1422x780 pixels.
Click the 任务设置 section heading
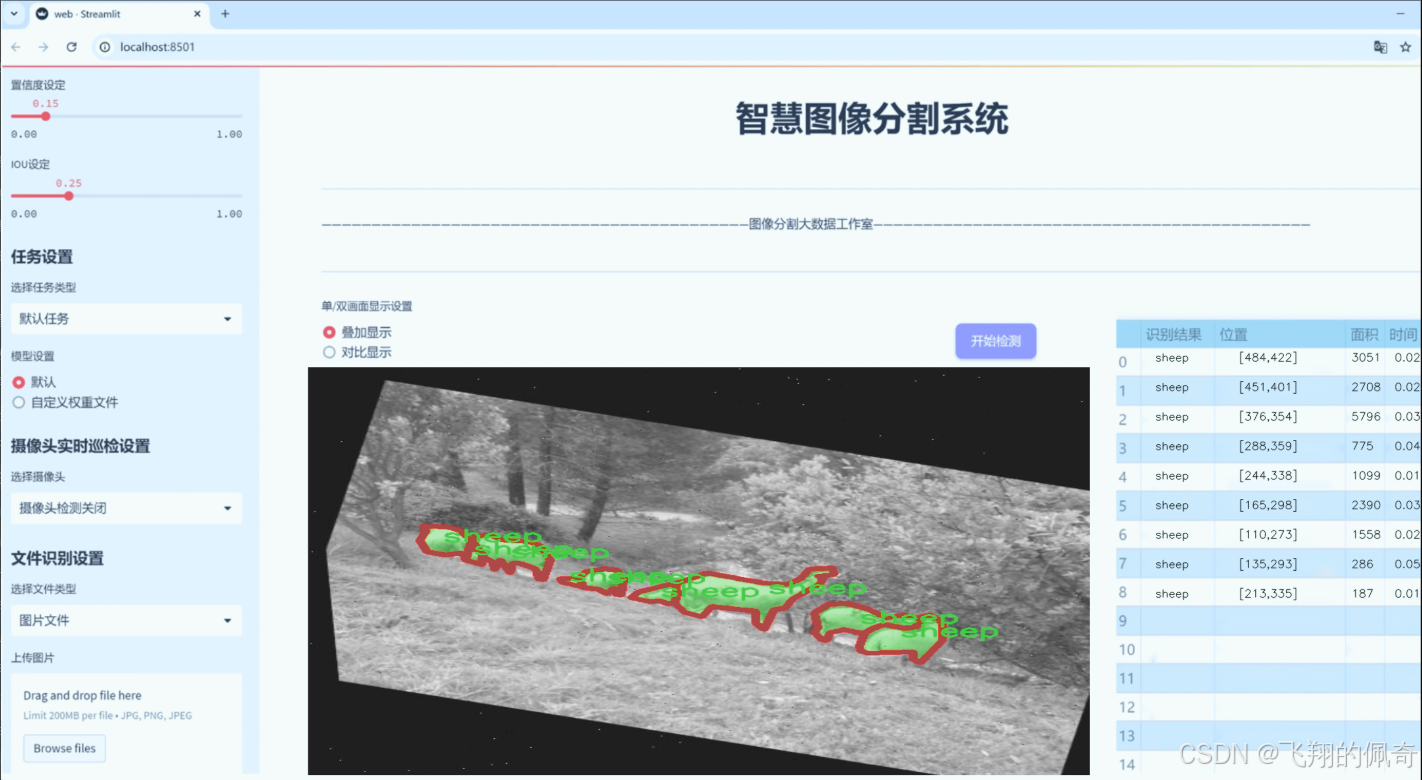pyautogui.click(x=42, y=257)
